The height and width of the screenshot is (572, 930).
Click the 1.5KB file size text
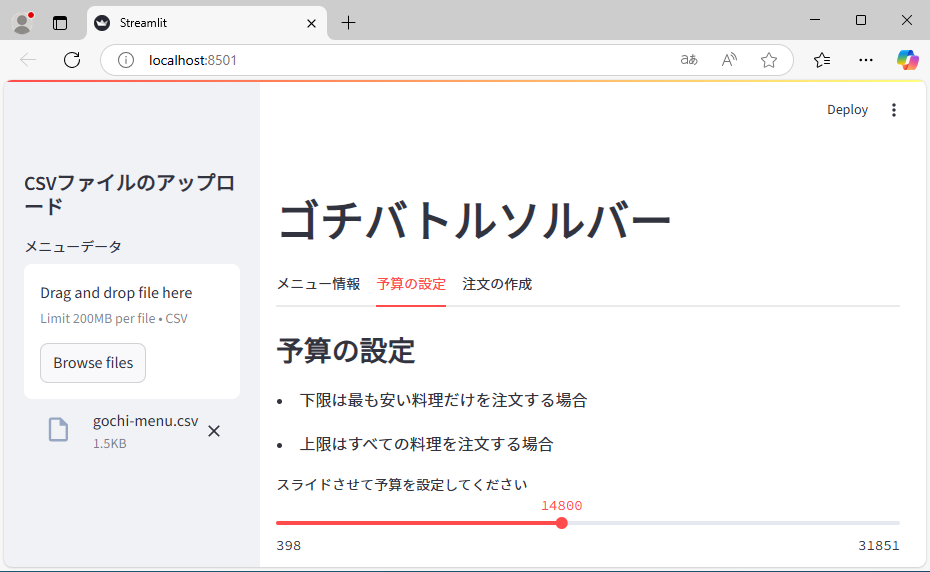109,443
